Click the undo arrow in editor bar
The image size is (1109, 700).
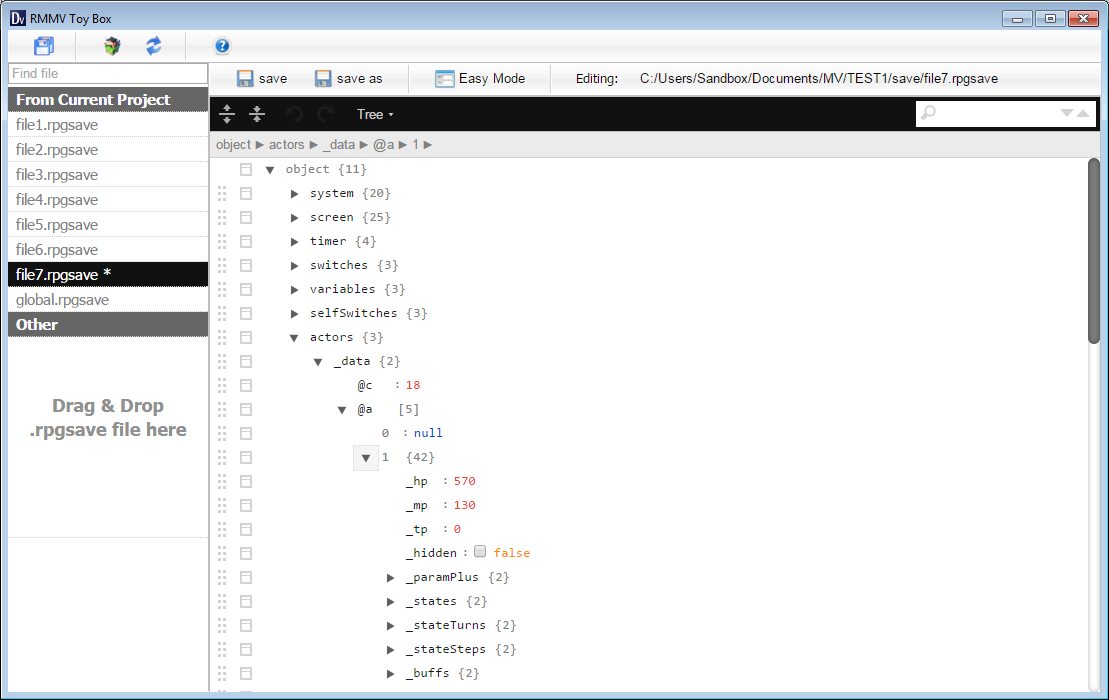[294, 114]
